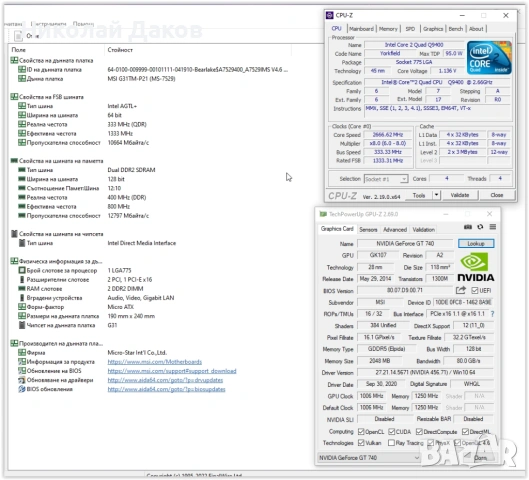
Task: Click the NVIDIA logo in GPU-Z
Action: click(475, 267)
